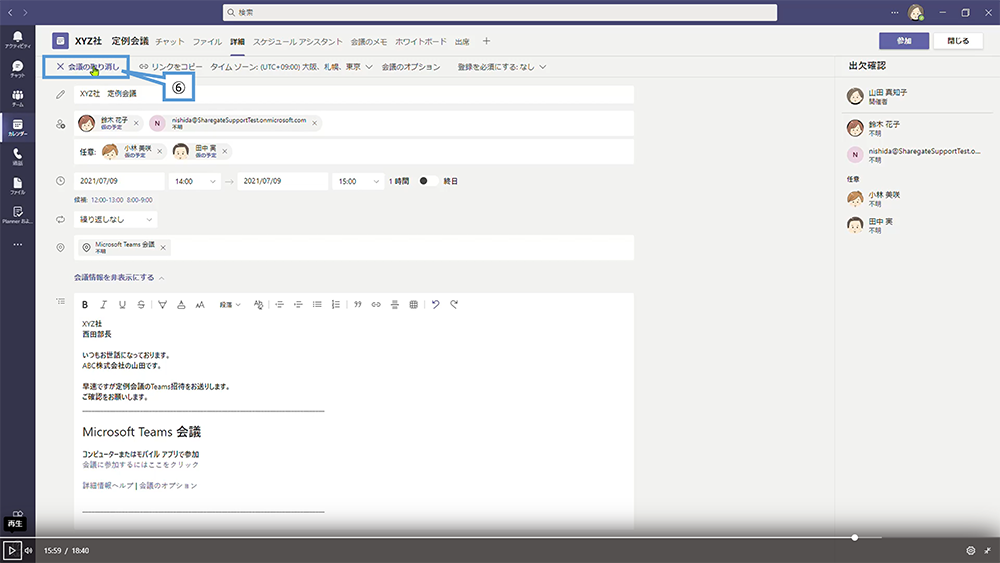
Task: Click the text highlight color icon
Action: pos(163,305)
